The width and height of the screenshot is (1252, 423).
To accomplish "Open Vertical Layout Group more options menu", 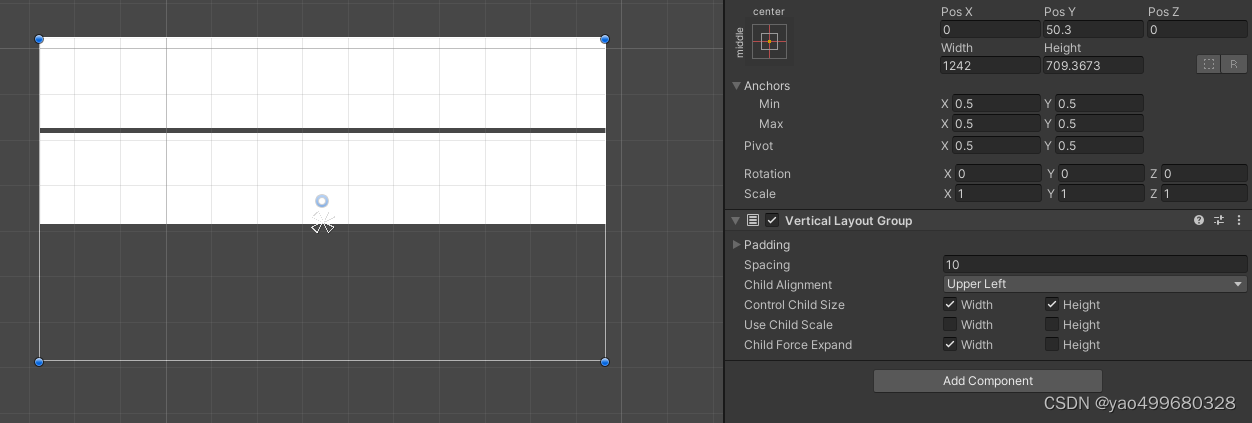I will click(x=1239, y=221).
